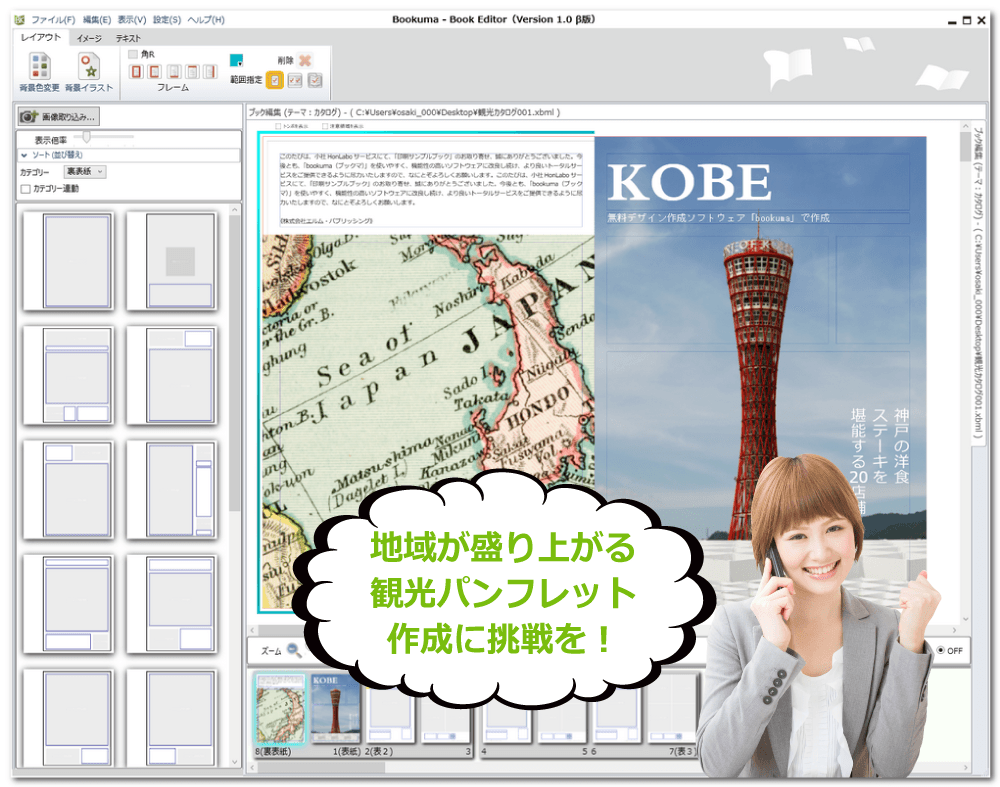Open the ファイル(F) menu
The image size is (1000, 787).
pyautogui.click(x=52, y=19)
